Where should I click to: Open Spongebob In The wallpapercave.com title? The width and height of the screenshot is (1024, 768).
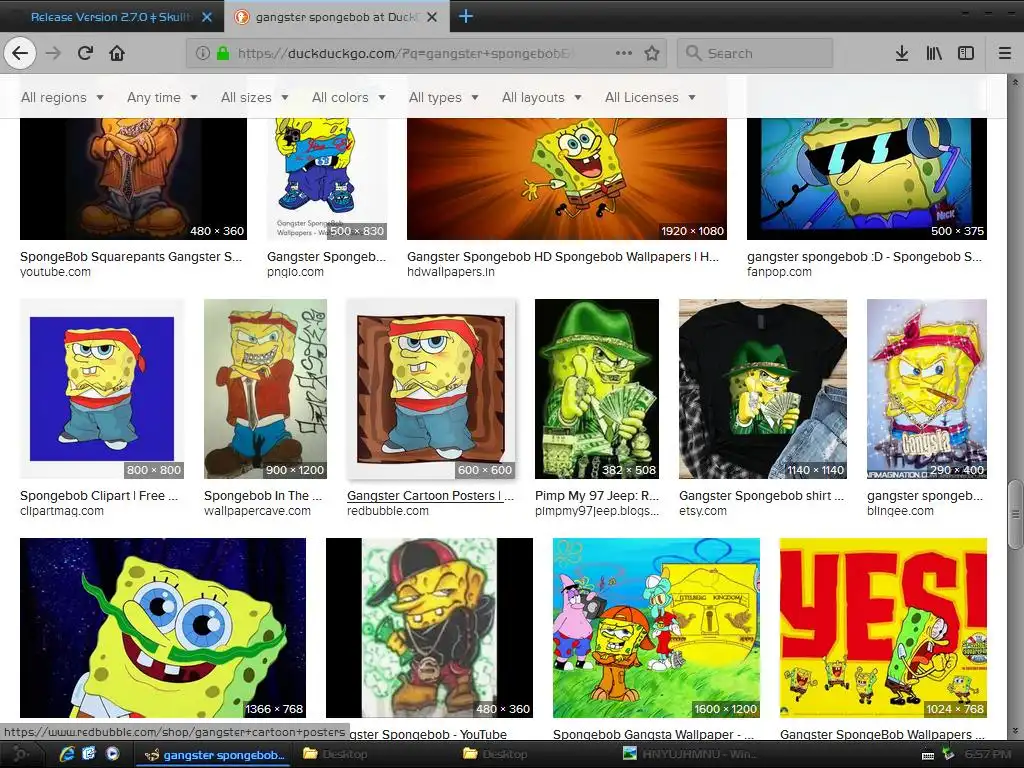pyautogui.click(x=263, y=496)
